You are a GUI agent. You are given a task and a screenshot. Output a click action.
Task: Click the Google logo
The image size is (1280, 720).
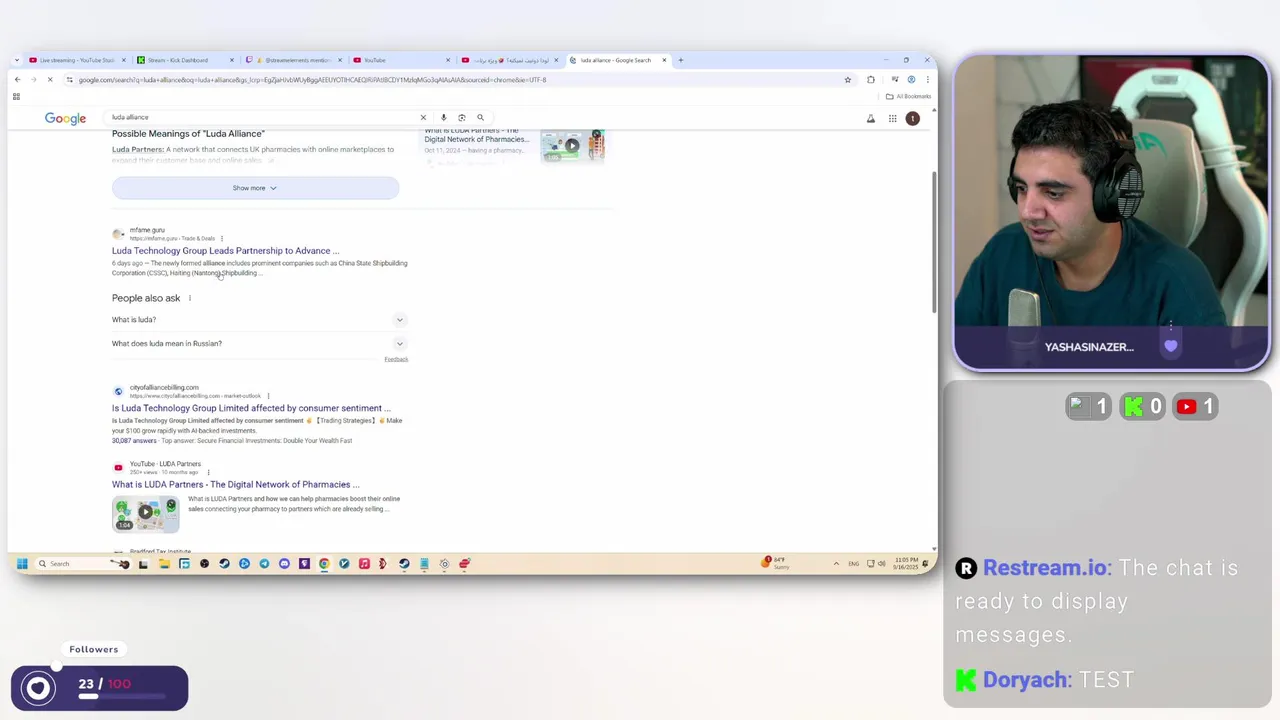(x=65, y=118)
